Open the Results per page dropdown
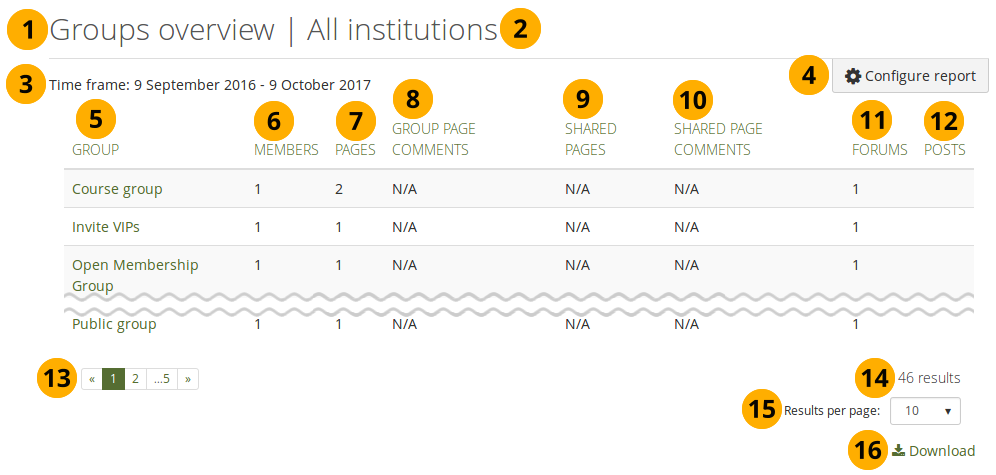Screen dimensions: 996x475 coord(925,411)
